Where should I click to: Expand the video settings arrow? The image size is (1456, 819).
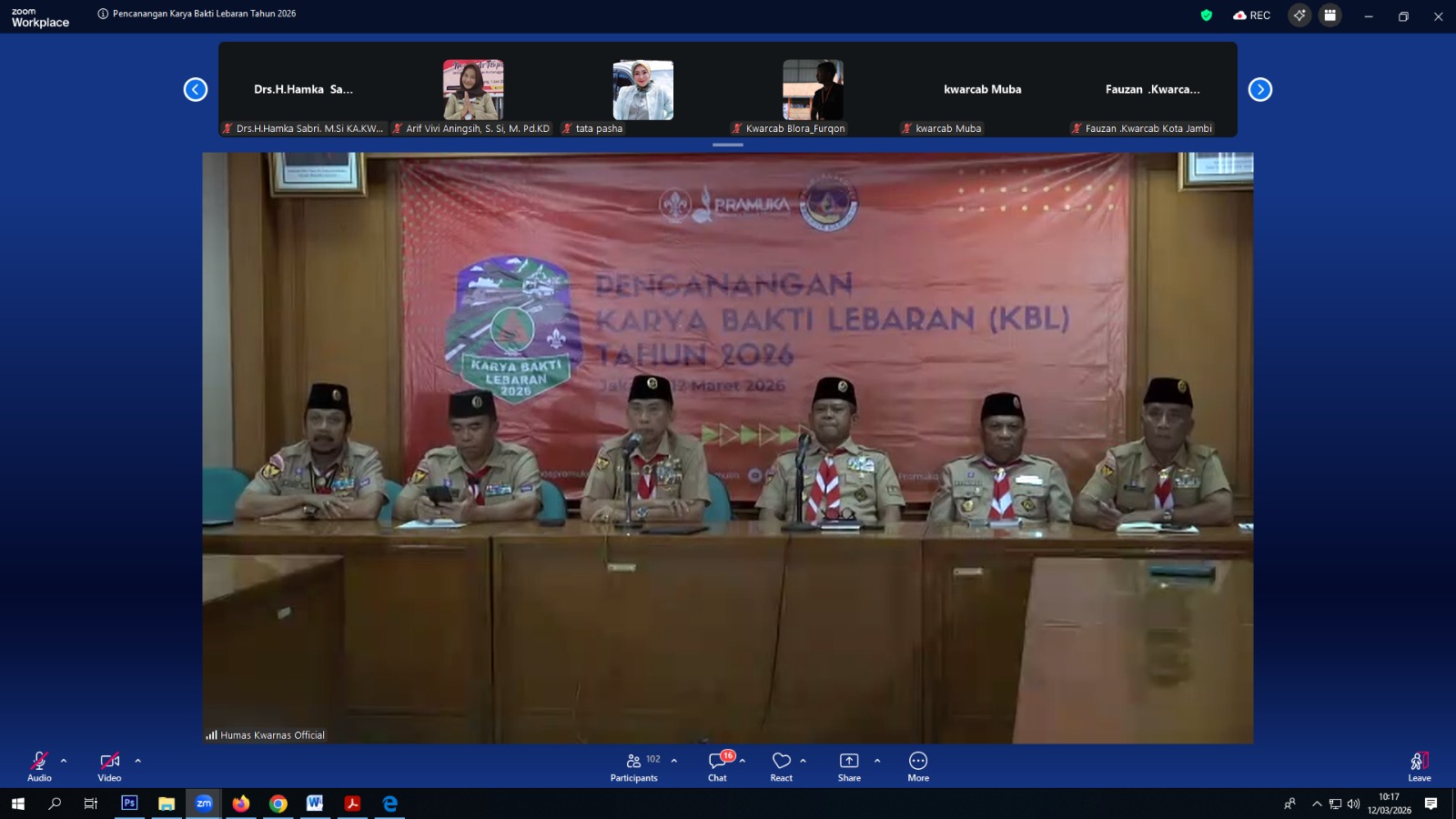[138, 761]
